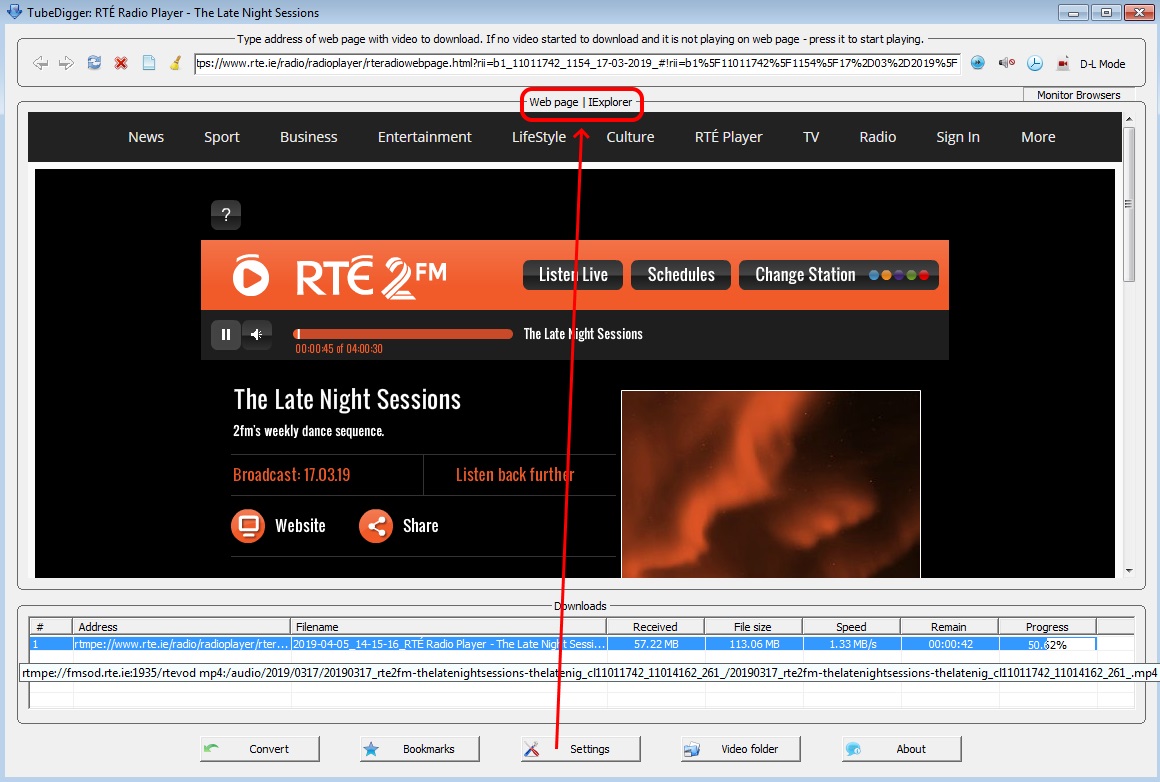Screen dimensions: 1160x782
Task: Click the speaker sound icon in toolbar
Action: coord(1006,63)
